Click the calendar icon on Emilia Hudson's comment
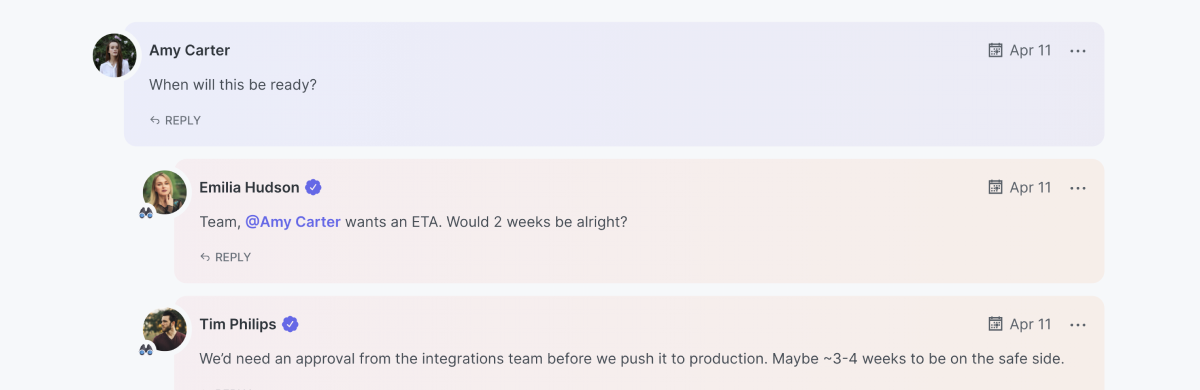 995,187
